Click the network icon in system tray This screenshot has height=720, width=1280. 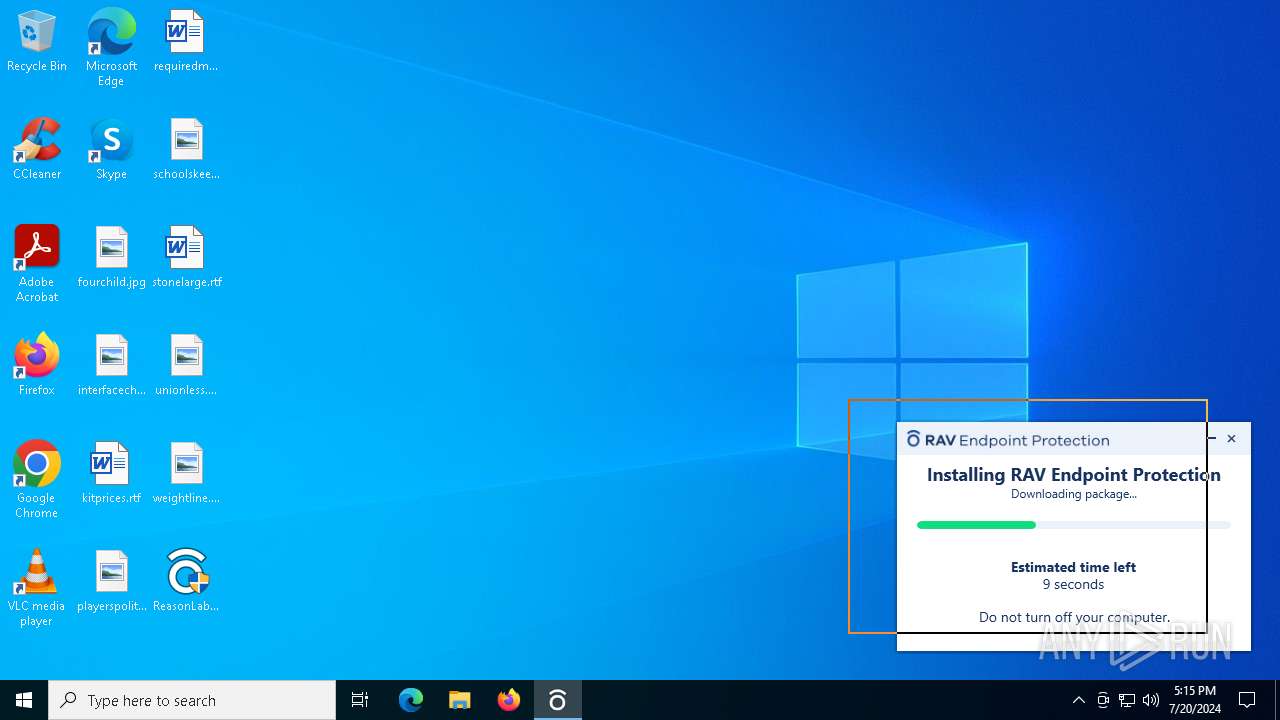point(1127,700)
